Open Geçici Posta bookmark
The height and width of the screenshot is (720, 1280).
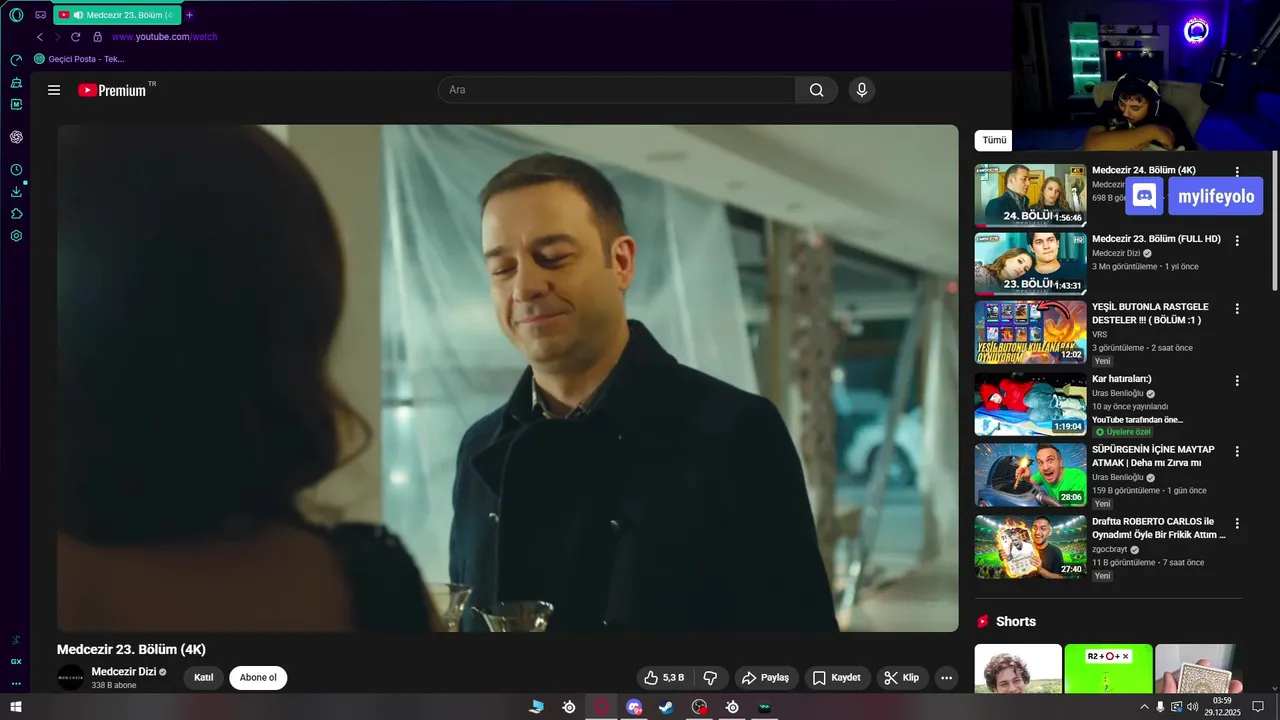click(79, 59)
